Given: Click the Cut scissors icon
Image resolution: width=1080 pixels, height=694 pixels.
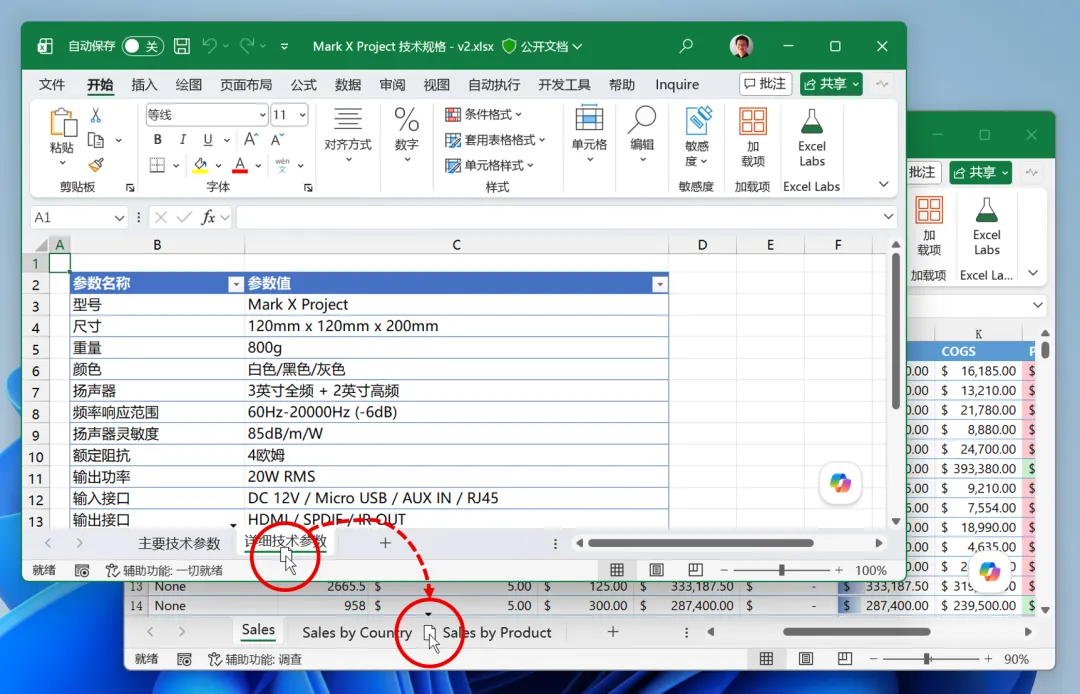Looking at the screenshot, I should pyautogui.click(x=96, y=115).
